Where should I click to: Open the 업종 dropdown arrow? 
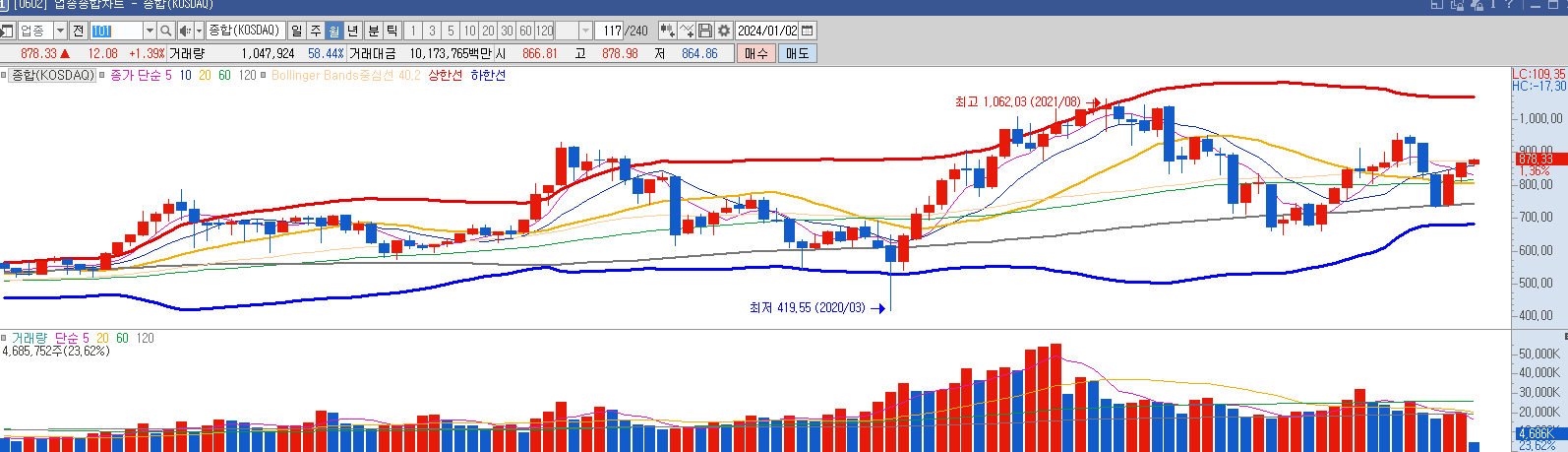(x=60, y=31)
